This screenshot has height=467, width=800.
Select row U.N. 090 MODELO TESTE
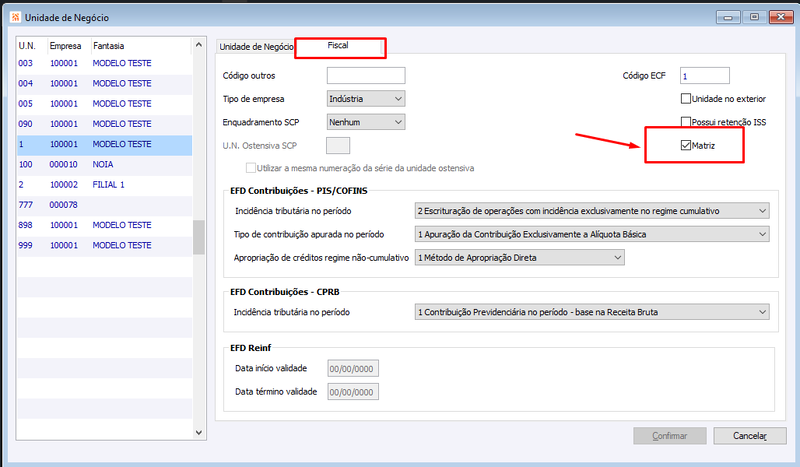[x=105, y=124]
